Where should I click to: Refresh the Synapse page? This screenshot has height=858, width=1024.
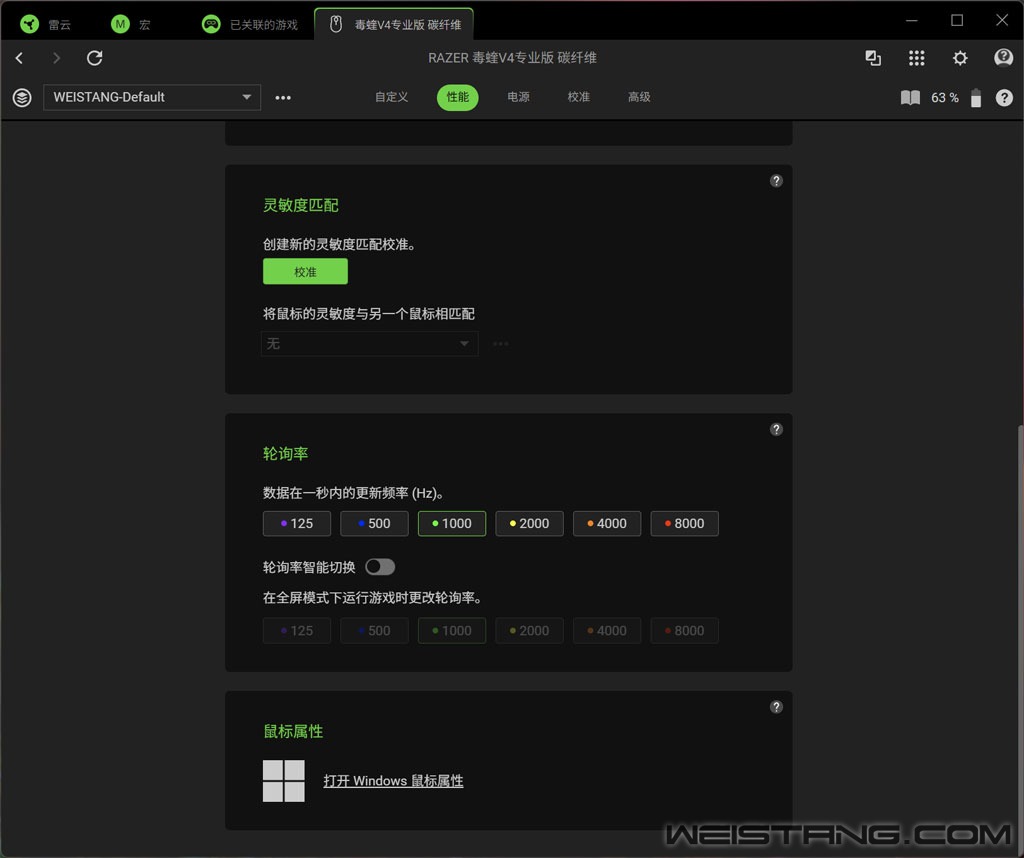(x=95, y=58)
